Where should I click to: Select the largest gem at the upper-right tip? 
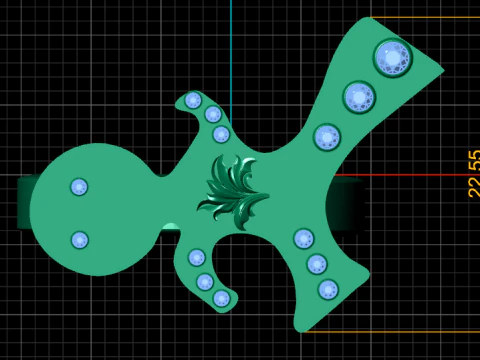point(393,59)
